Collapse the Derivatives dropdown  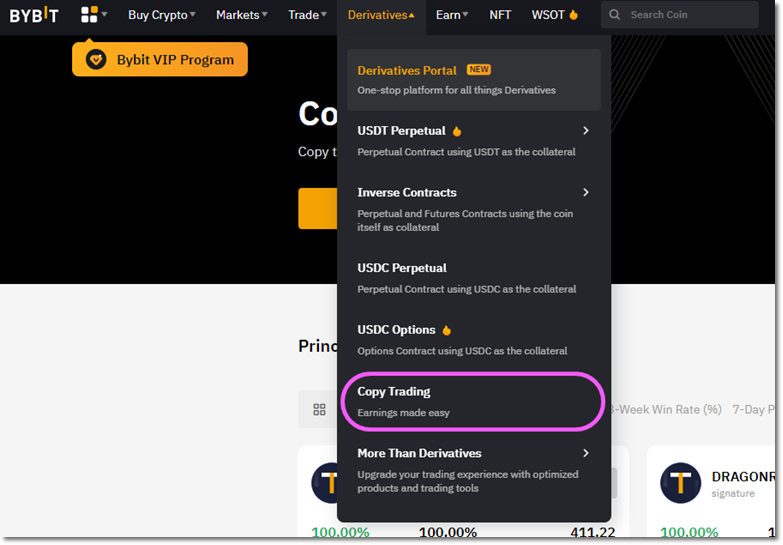point(381,15)
